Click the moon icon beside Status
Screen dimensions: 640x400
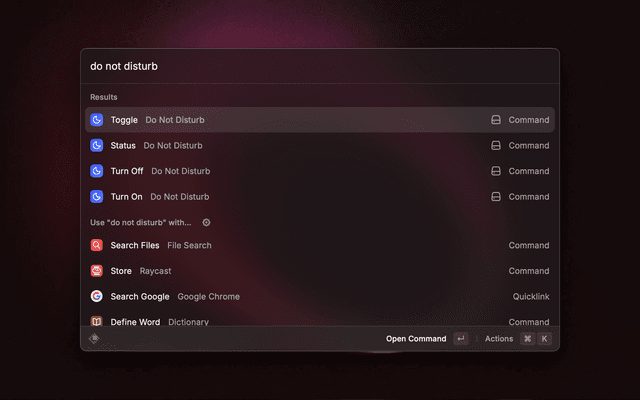click(x=97, y=145)
